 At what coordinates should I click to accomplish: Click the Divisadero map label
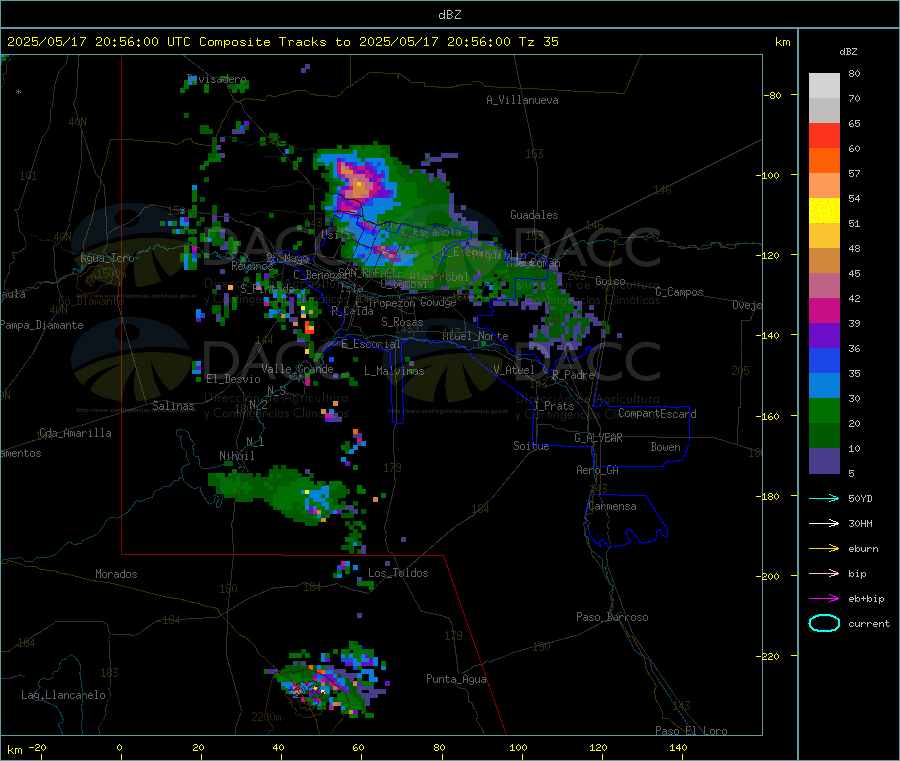(217, 79)
